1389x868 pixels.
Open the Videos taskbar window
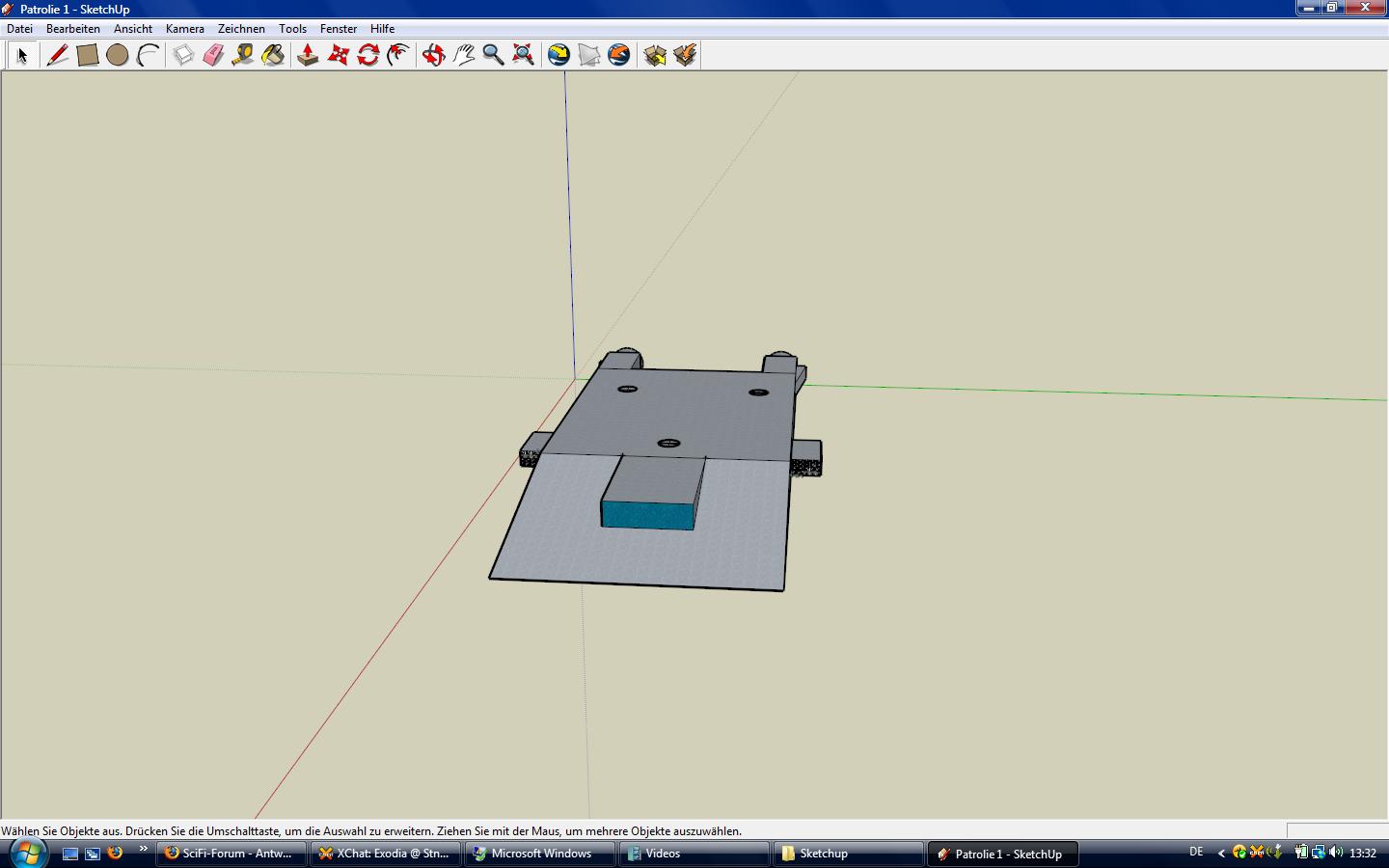coord(694,854)
